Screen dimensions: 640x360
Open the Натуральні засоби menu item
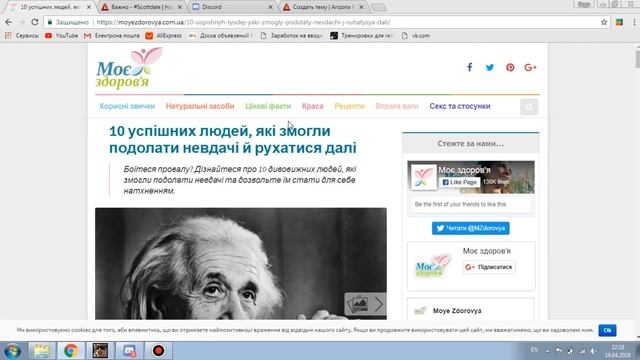[x=200, y=106]
